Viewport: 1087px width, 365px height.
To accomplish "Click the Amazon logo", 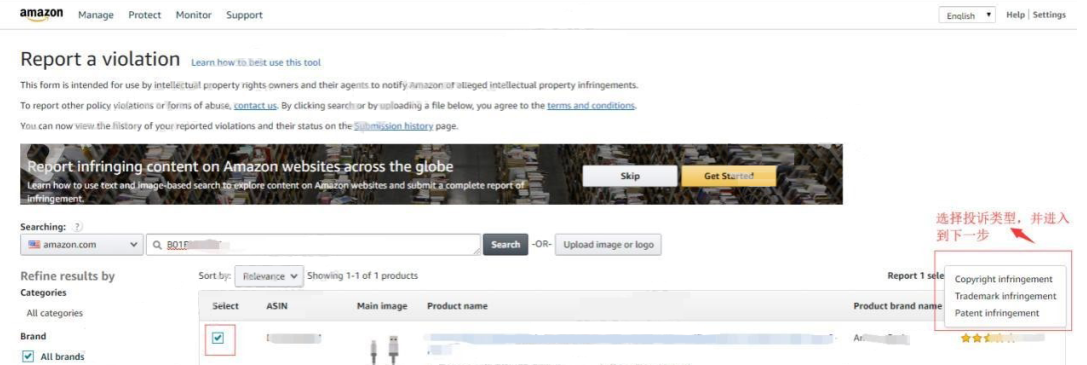I will click(42, 15).
